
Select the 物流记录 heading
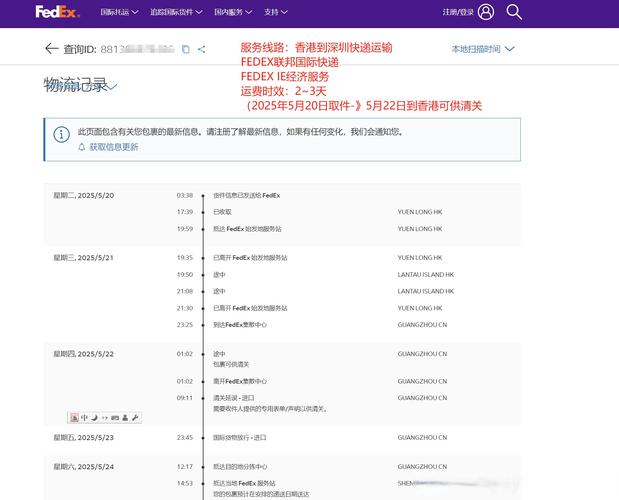click(x=75, y=84)
